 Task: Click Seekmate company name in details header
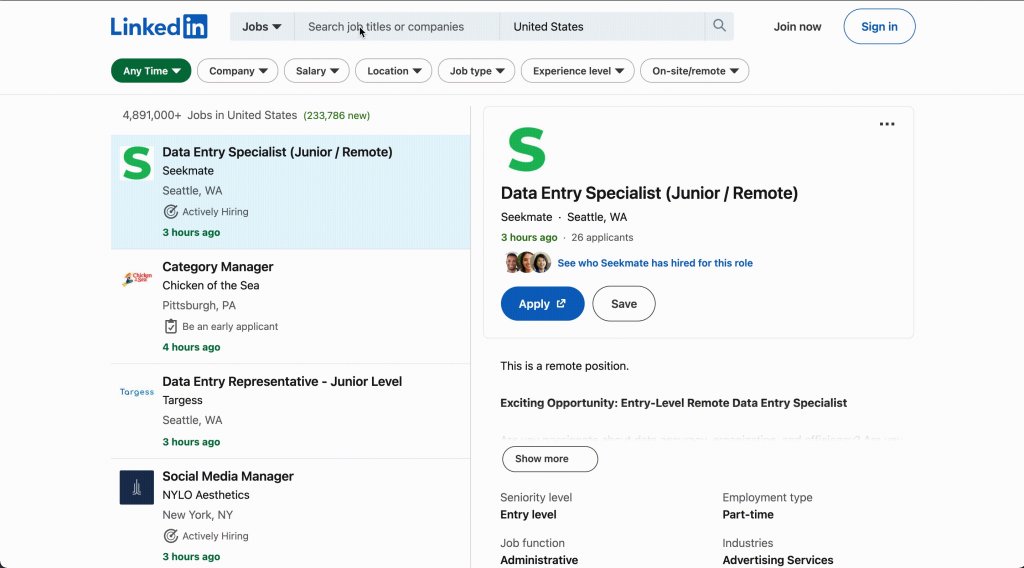(x=526, y=217)
